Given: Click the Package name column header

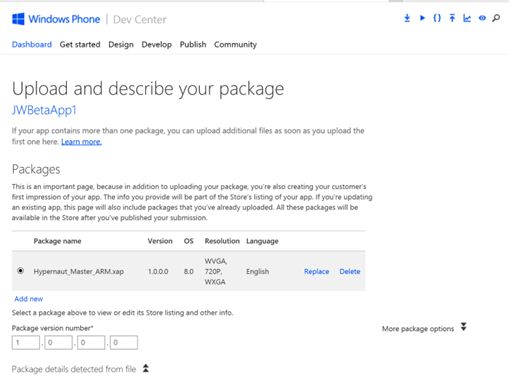Looking at the screenshot, I should pyautogui.click(x=57, y=241).
